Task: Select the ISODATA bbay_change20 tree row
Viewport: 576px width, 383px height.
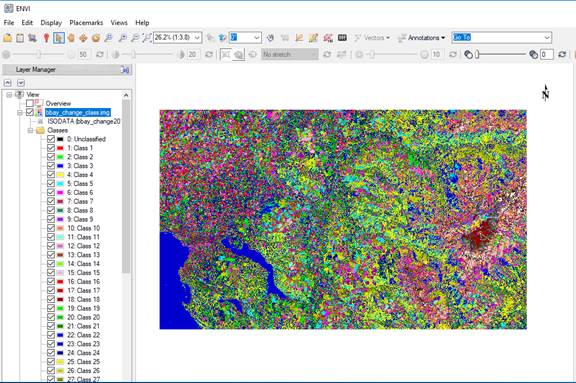Action: [x=83, y=121]
